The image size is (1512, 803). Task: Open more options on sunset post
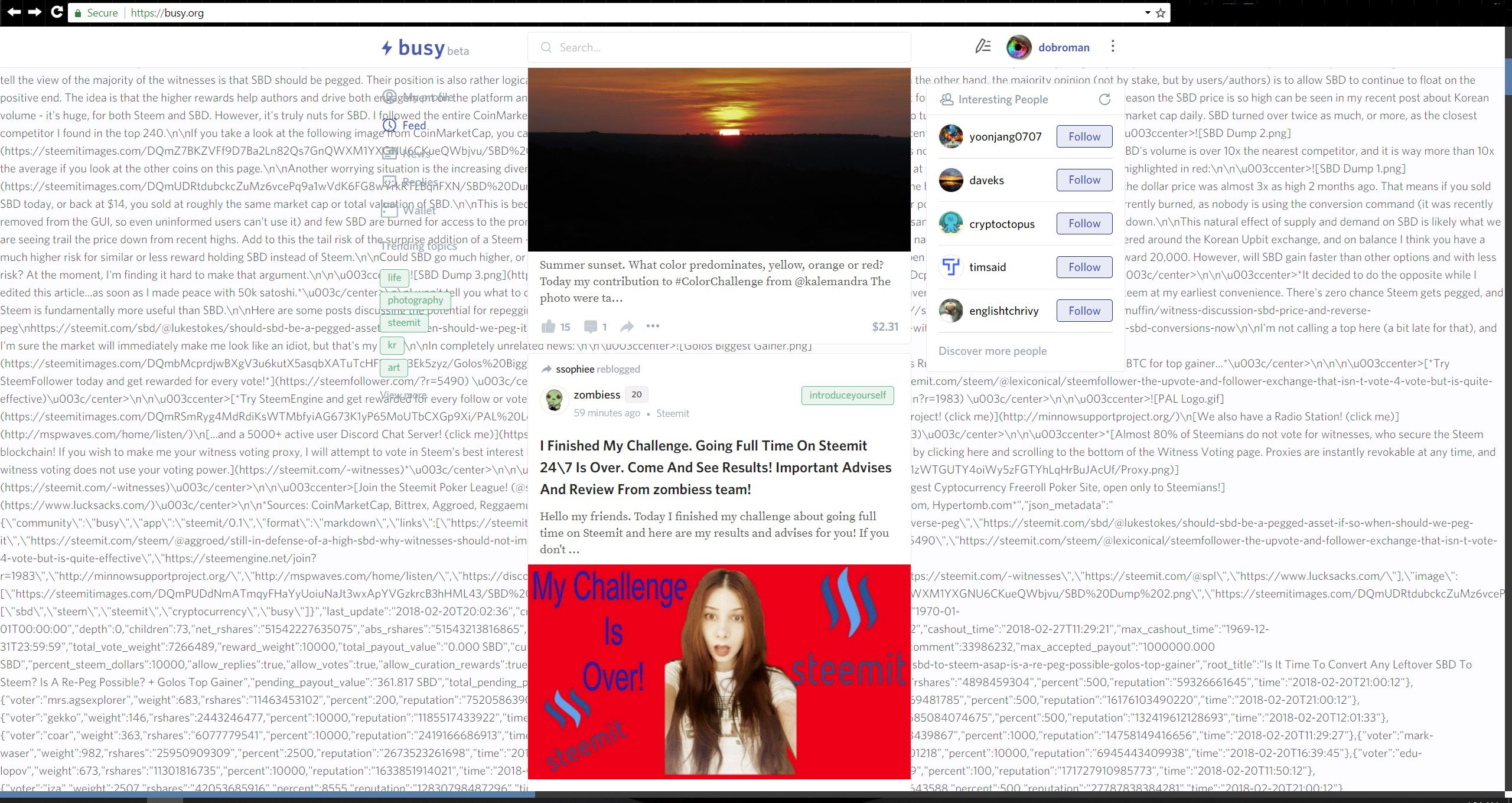pyautogui.click(x=653, y=326)
